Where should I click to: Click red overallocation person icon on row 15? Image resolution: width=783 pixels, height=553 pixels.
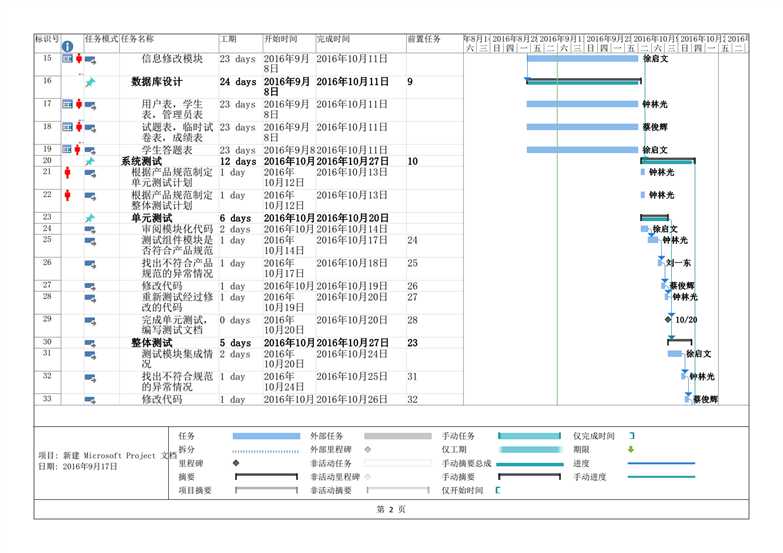[78, 59]
